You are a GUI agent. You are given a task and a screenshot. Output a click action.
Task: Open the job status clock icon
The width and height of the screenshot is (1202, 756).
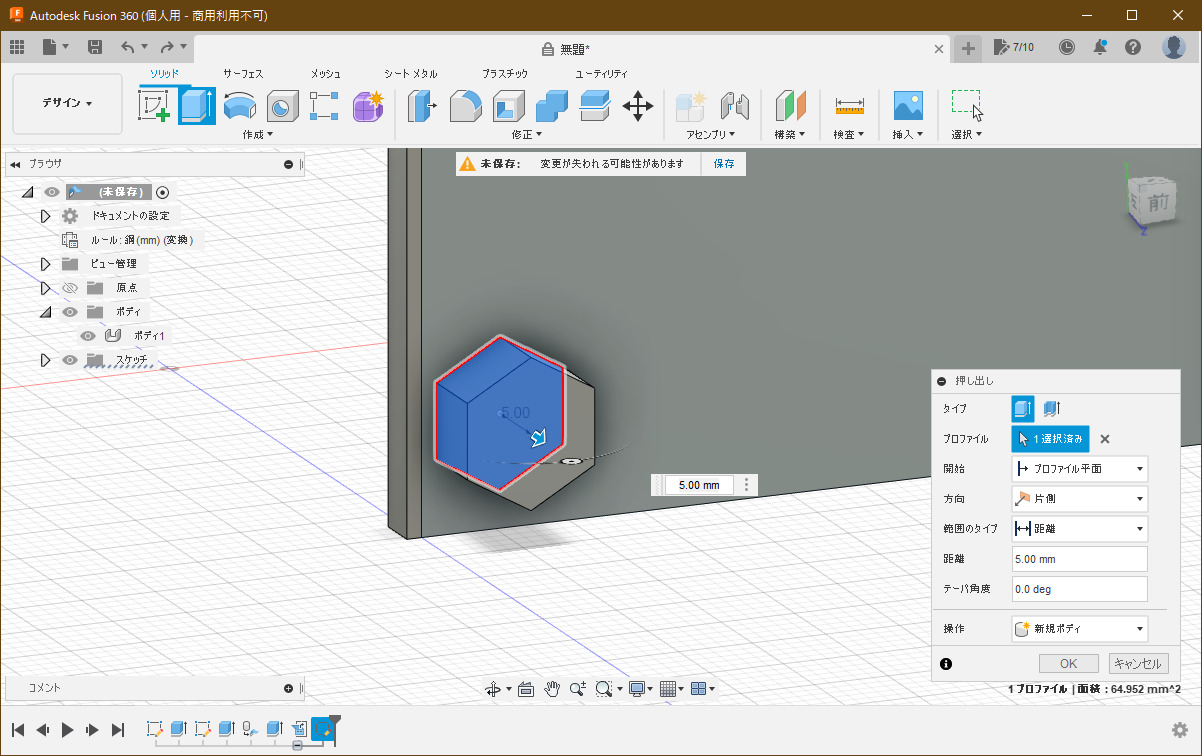[1067, 47]
